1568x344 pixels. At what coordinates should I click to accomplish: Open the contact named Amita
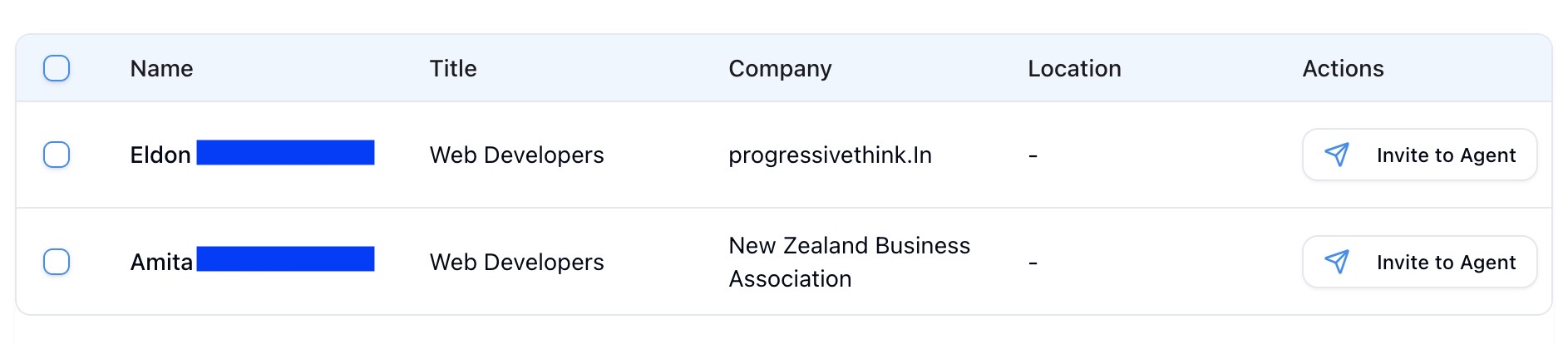pos(161,263)
